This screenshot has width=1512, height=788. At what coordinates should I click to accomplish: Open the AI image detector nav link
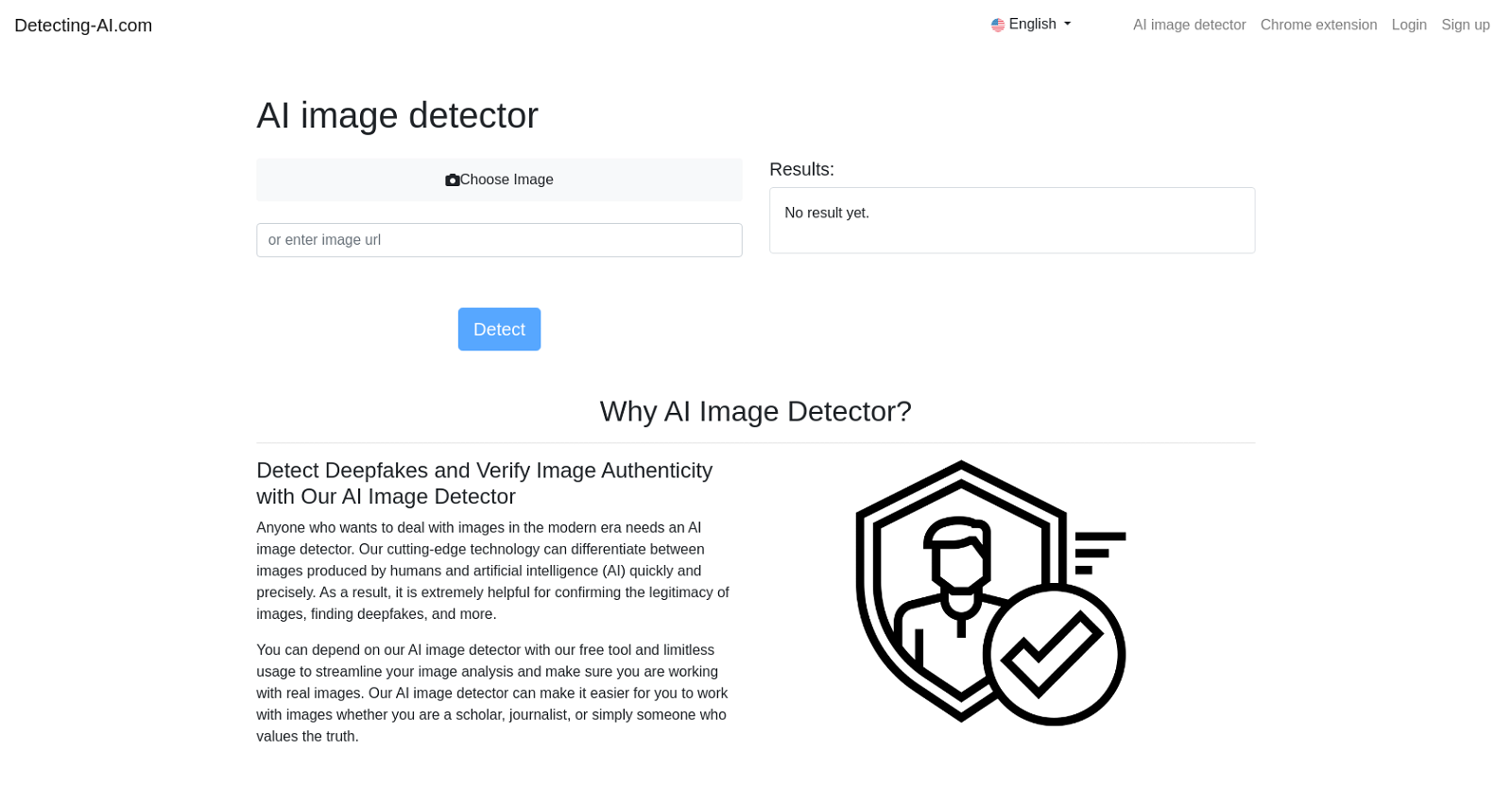[1190, 25]
